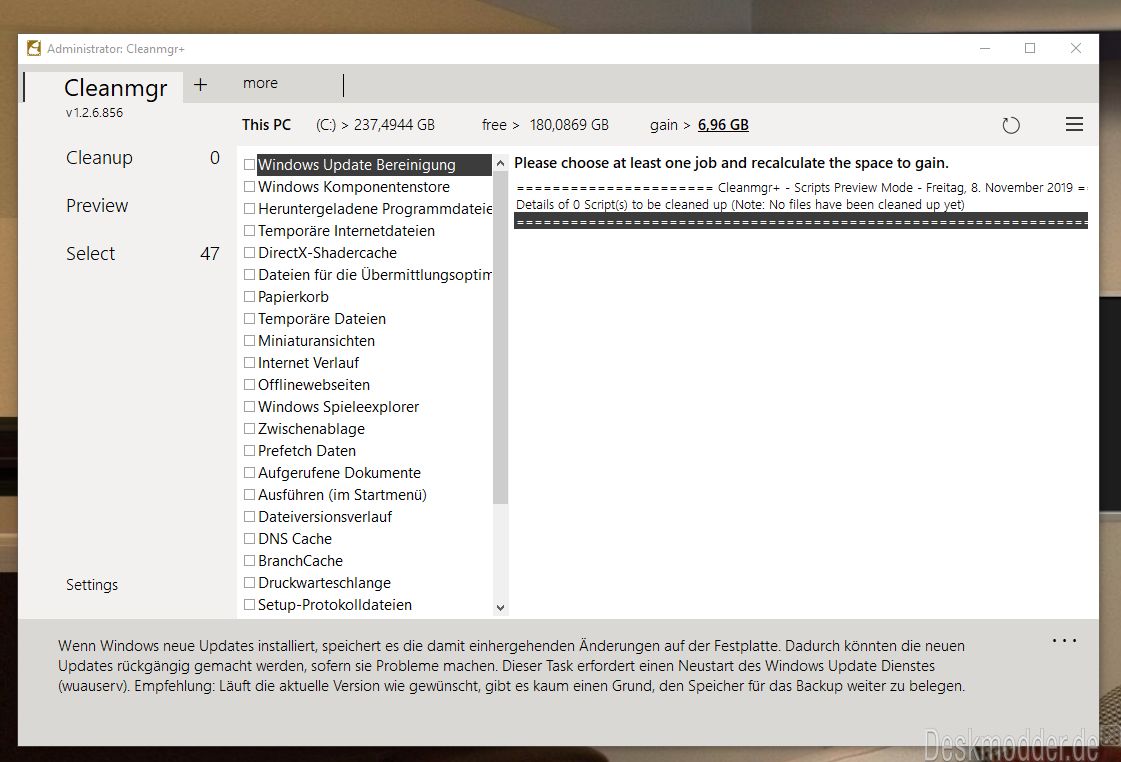Click Select to choose all jobs
Image resolution: width=1121 pixels, height=762 pixels.
click(x=90, y=254)
